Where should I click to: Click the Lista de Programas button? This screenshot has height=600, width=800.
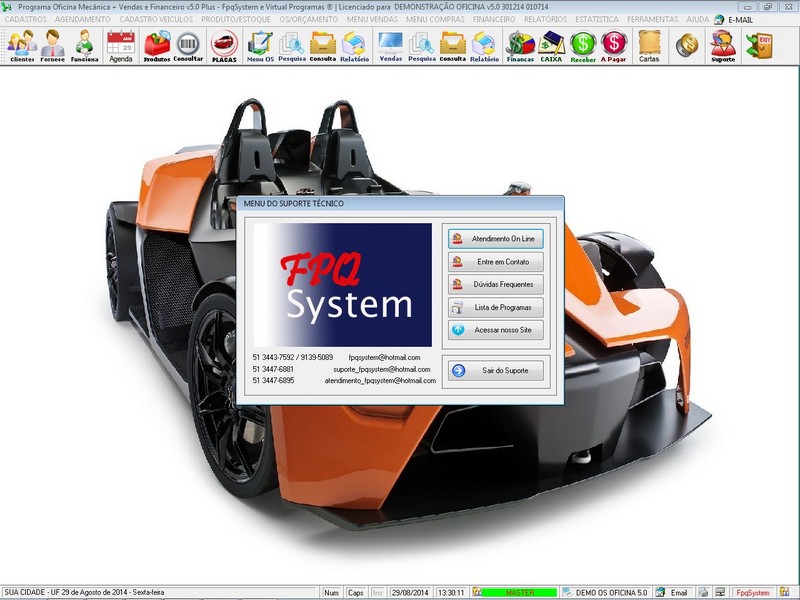point(495,308)
